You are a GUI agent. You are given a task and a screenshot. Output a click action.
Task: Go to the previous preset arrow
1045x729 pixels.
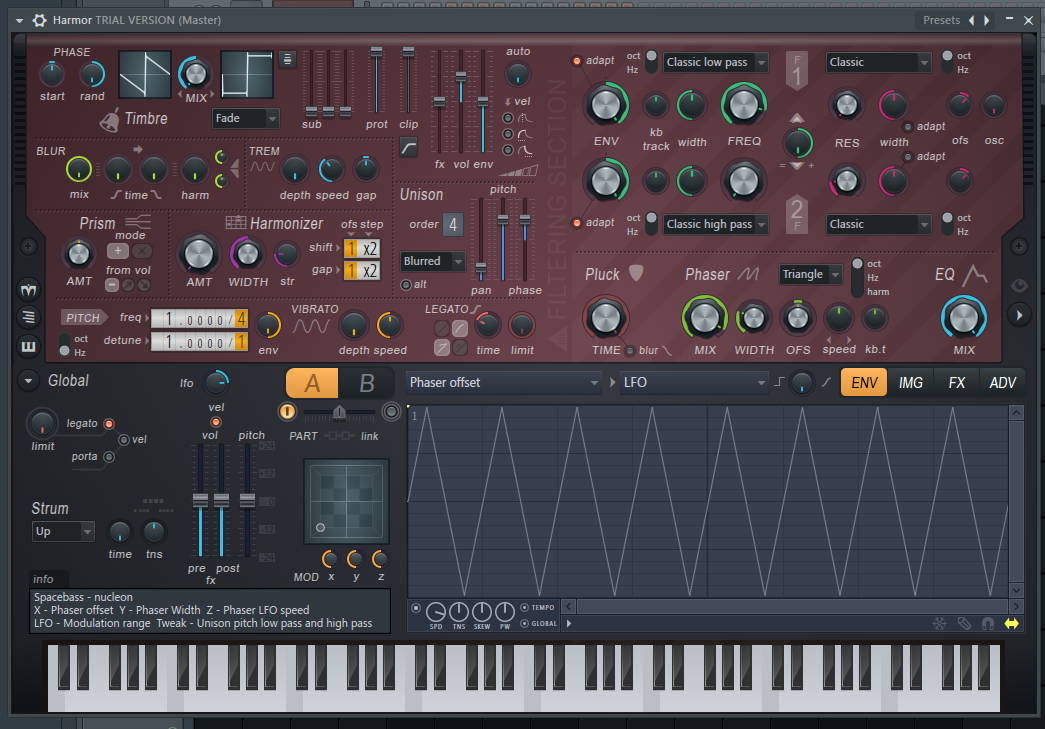point(971,21)
